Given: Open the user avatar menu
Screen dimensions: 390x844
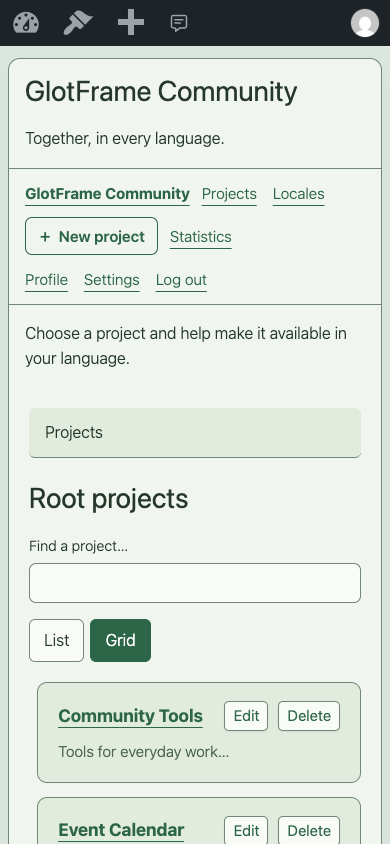Looking at the screenshot, I should (x=365, y=23).
